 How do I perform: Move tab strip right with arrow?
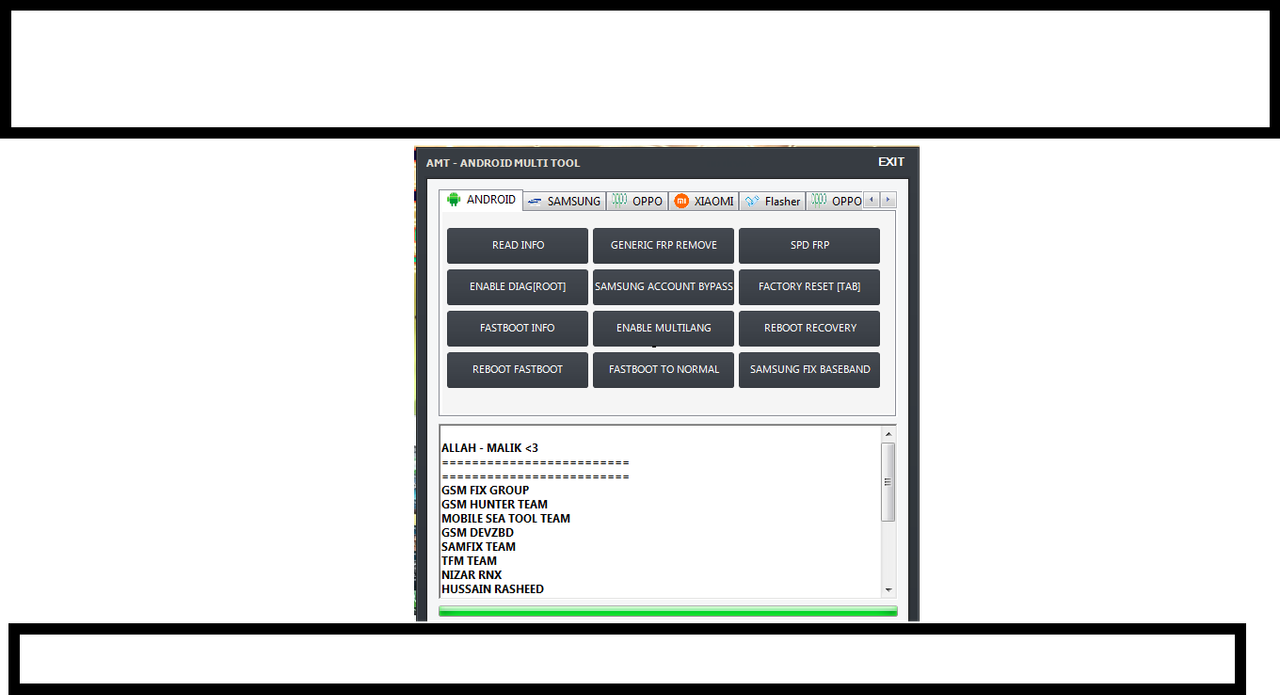888,200
